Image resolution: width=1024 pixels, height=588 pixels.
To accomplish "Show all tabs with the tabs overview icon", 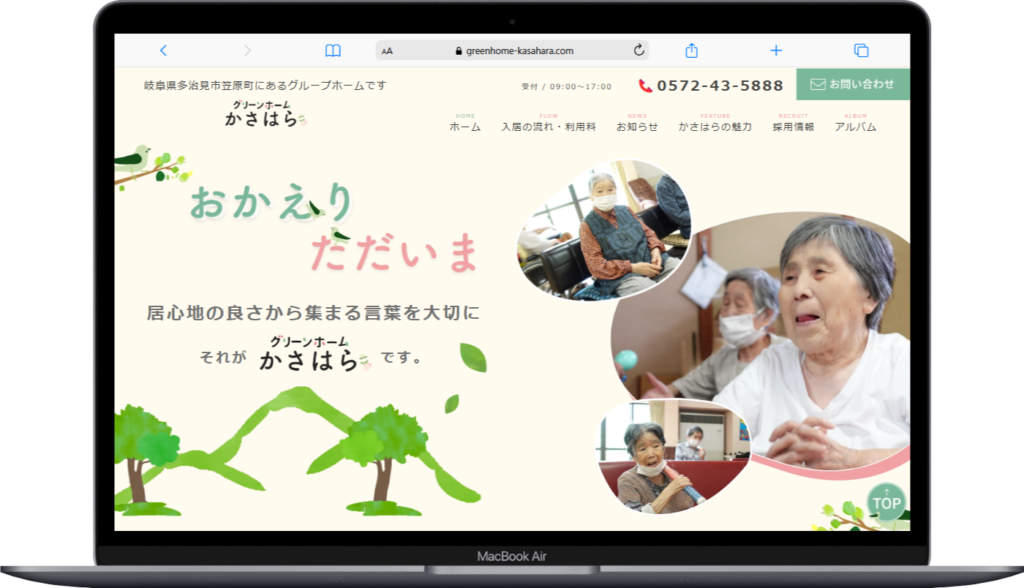I will click(861, 50).
